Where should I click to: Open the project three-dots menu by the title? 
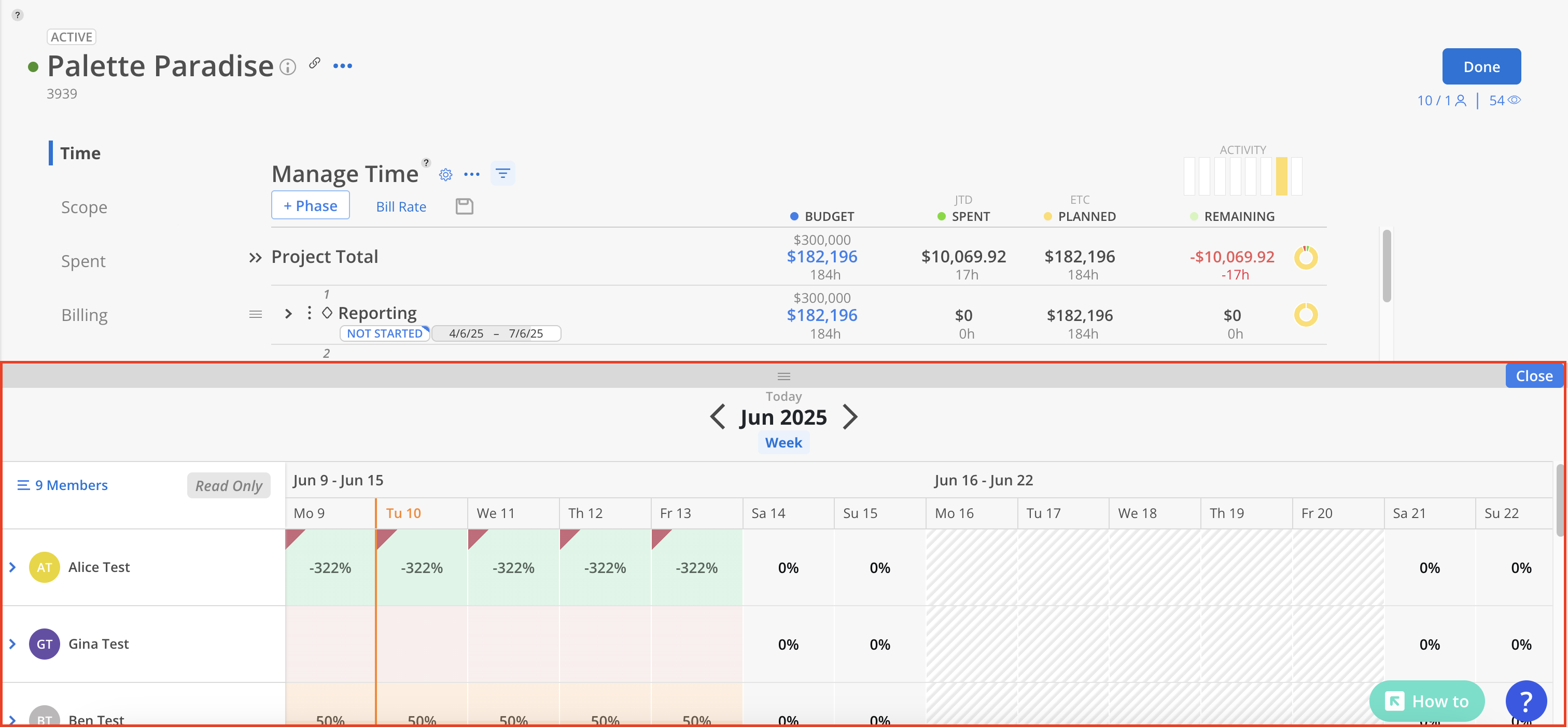343,66
